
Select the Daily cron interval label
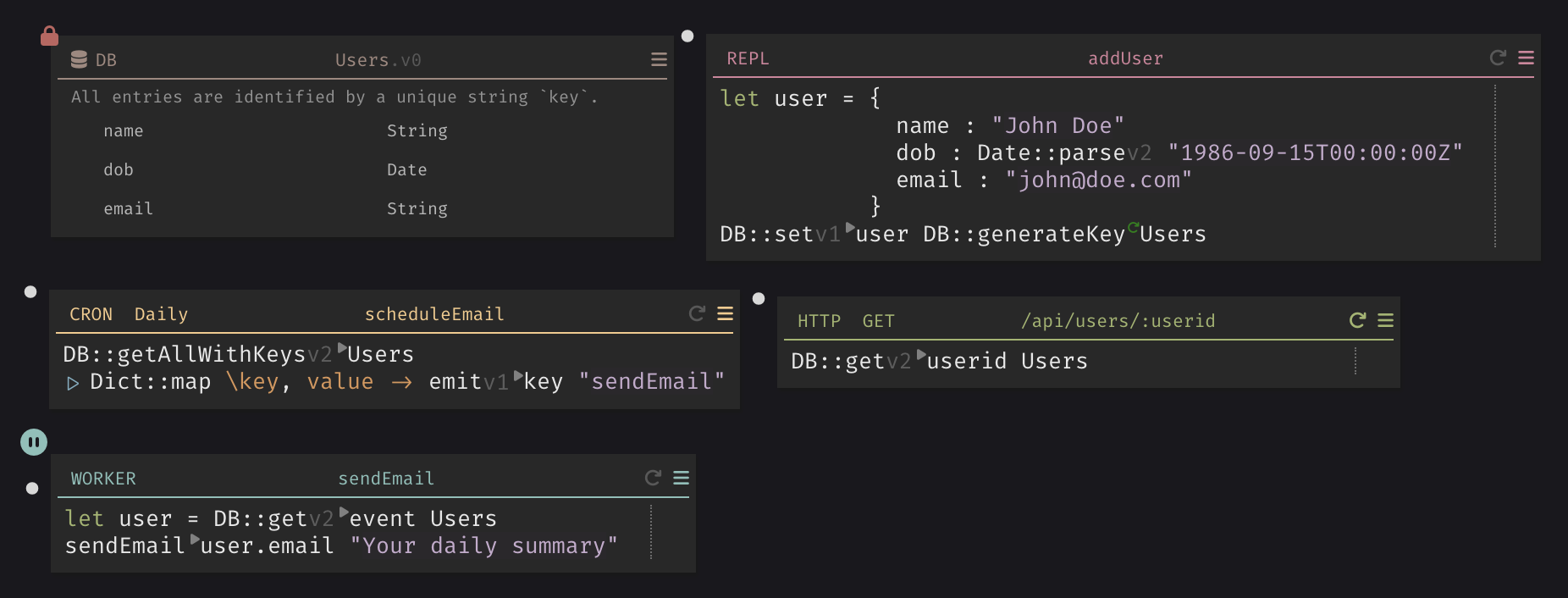[161, 314]
